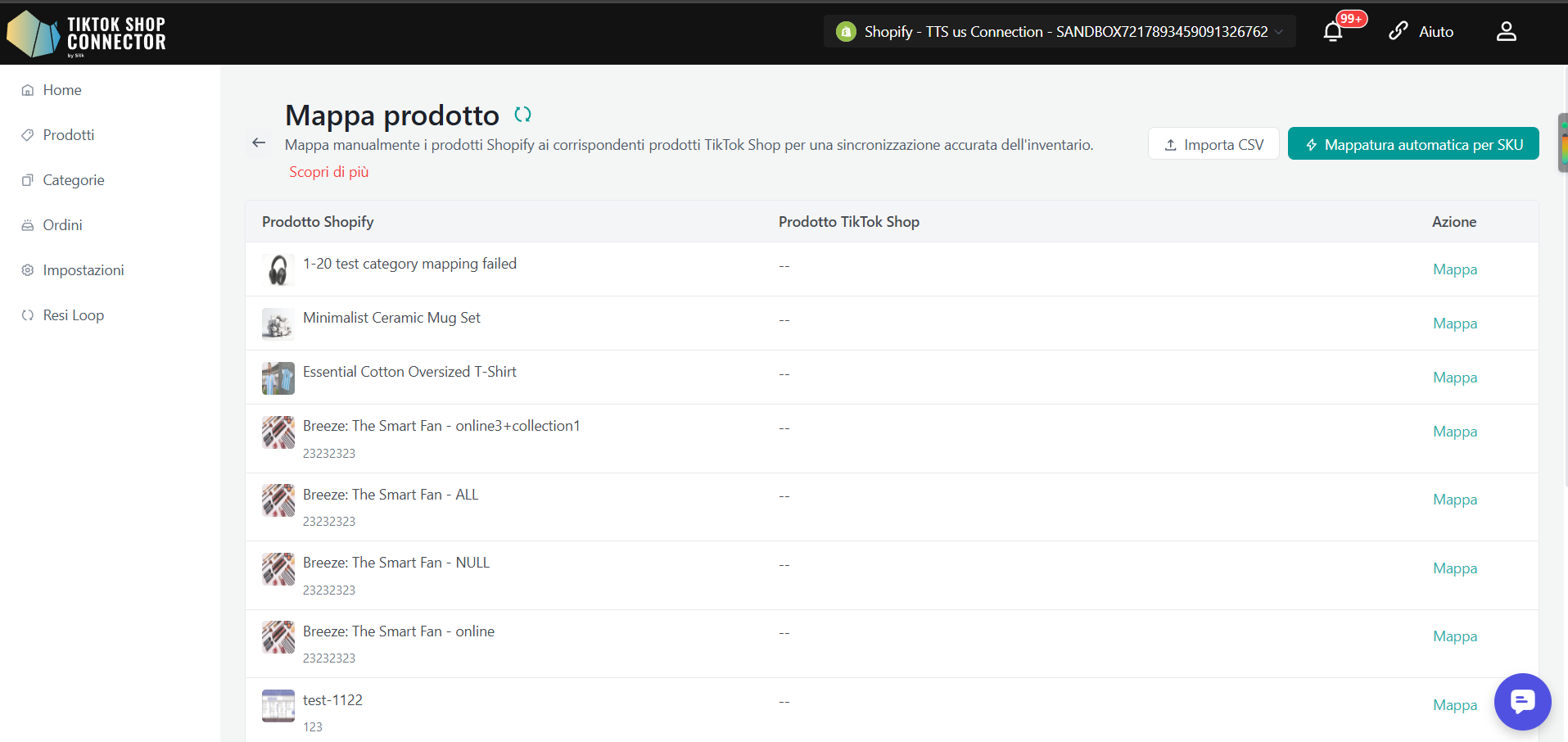The width and height of the screenshot is (1568, 742).
Task: Click the Importa CSV button
Action: coord(1213,144)
